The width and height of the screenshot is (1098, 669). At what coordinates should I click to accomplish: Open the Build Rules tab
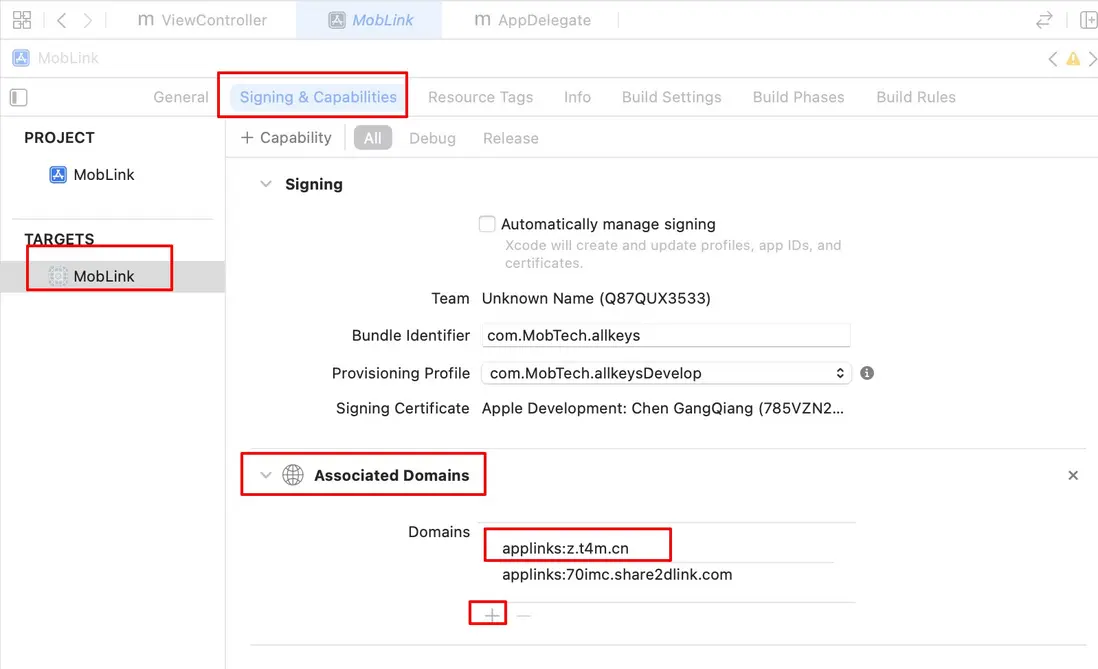pos(916,97)
